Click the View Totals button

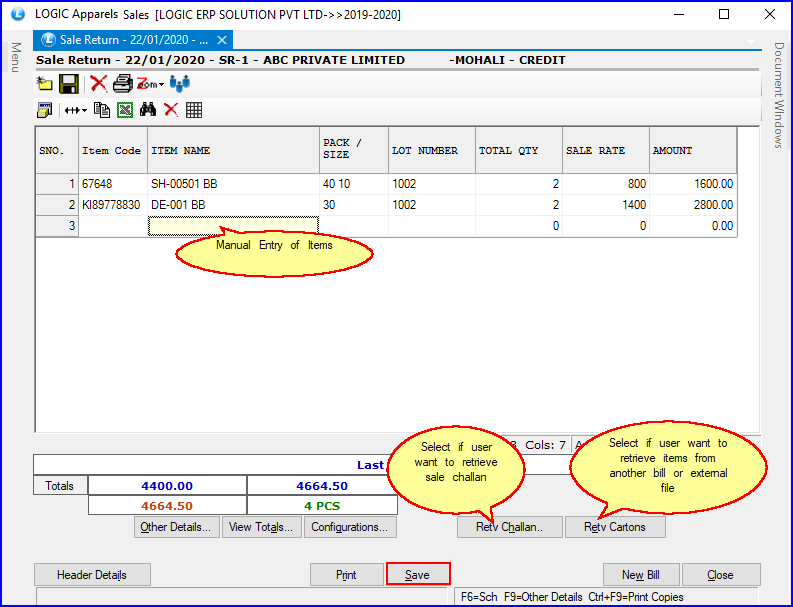click(x=261, y=527)
